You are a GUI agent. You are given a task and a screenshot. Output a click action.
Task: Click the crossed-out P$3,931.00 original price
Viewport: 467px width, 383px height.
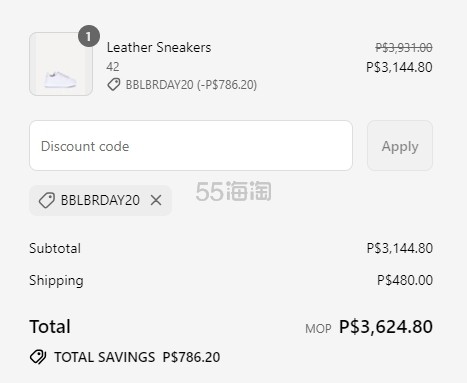404,48
